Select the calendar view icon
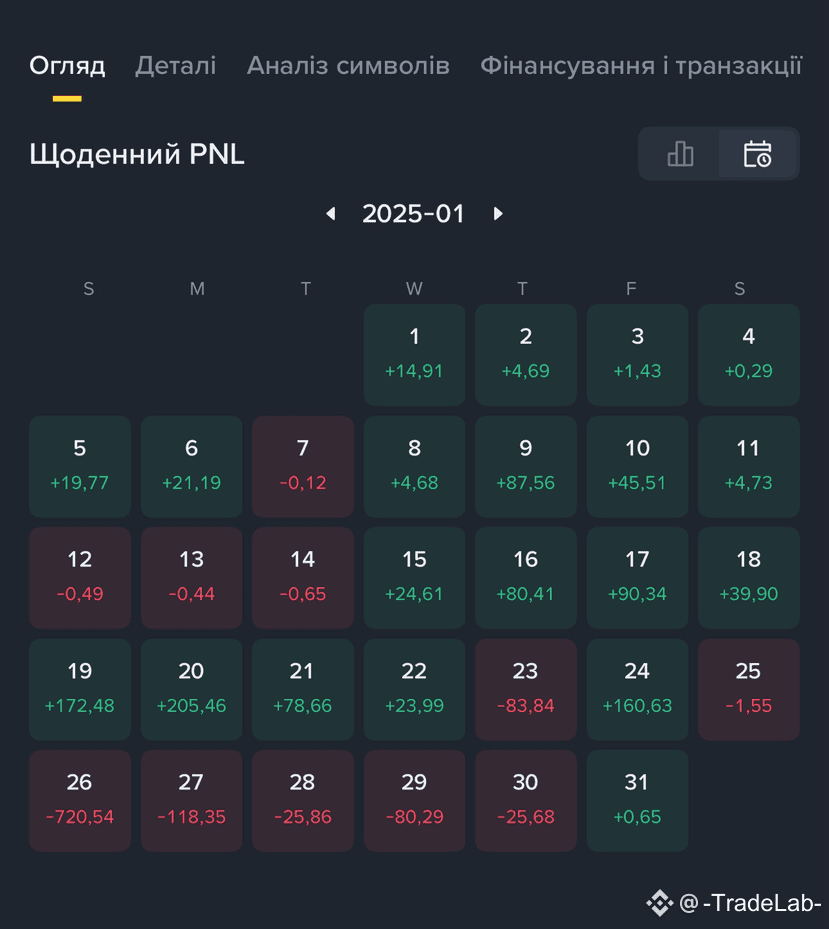The height and width of the screenshot is (929, 829). (x=757, y=154)
